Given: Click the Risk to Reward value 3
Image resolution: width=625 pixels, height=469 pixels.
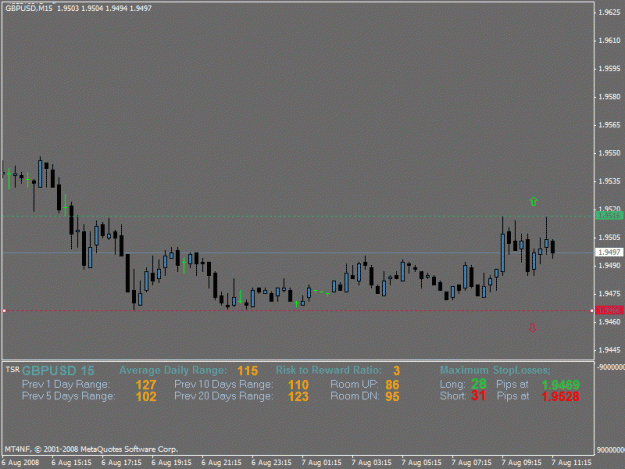Looking at the screenshot, I should pyautogui.click(x=396, y=371).
